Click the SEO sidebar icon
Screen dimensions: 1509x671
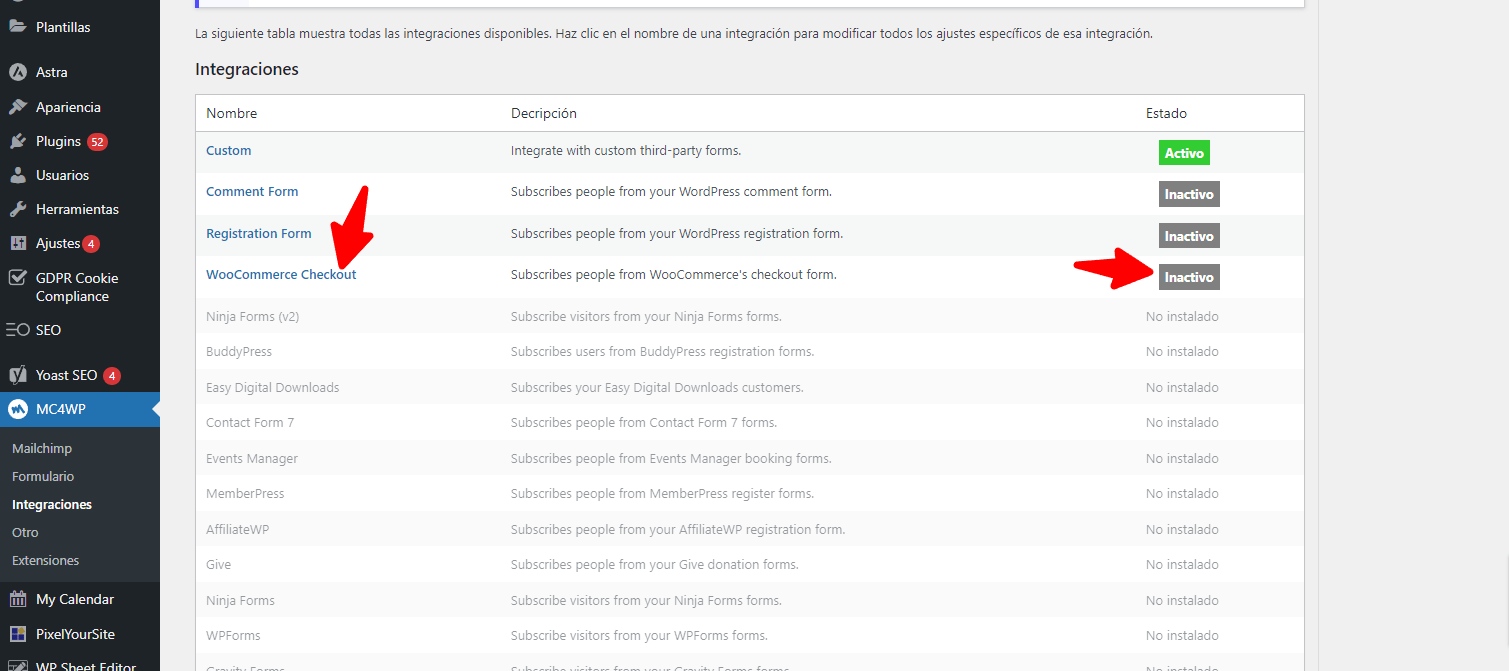coord(17,330)
